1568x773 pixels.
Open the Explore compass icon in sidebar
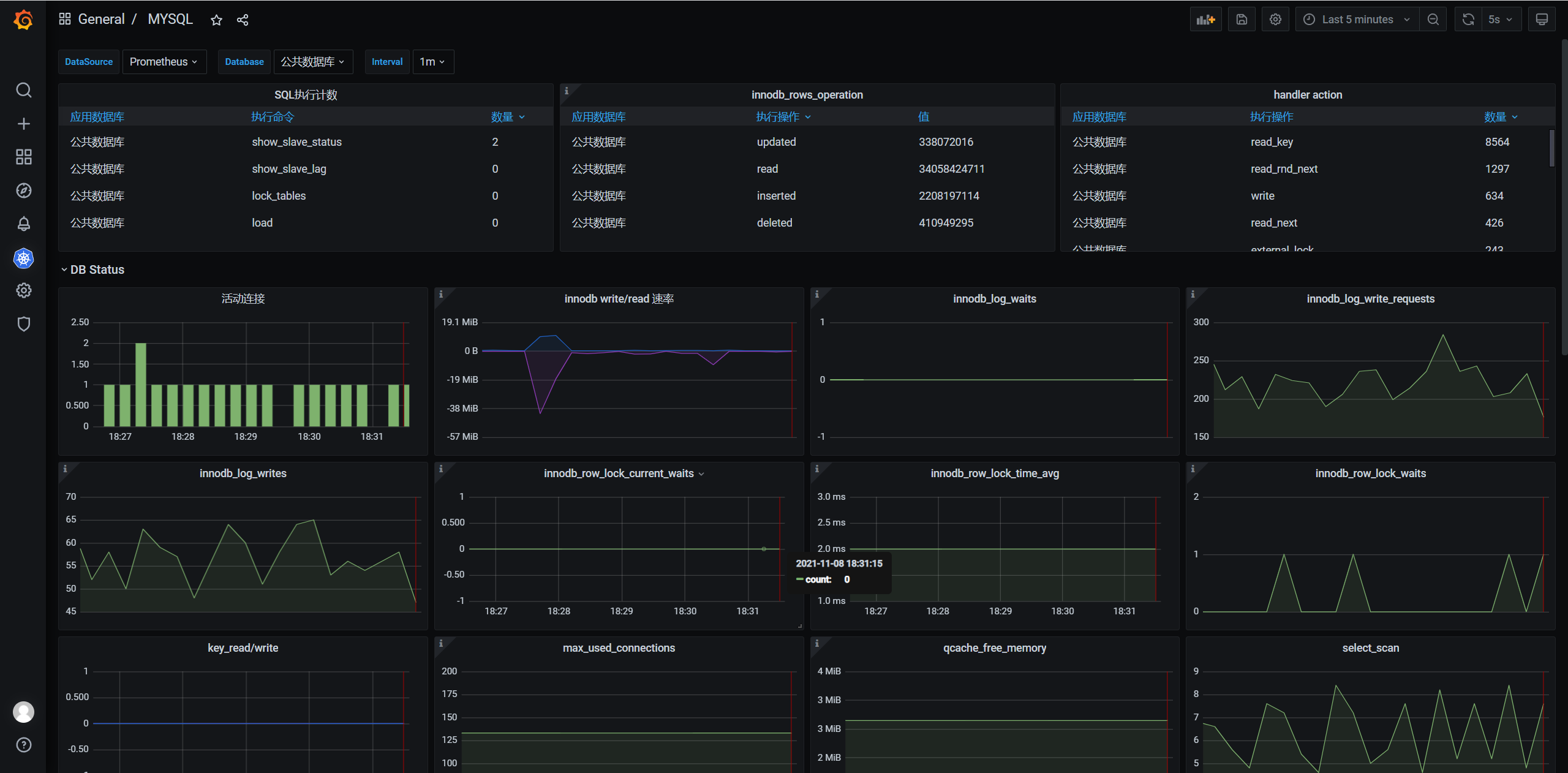pos(23,190)
